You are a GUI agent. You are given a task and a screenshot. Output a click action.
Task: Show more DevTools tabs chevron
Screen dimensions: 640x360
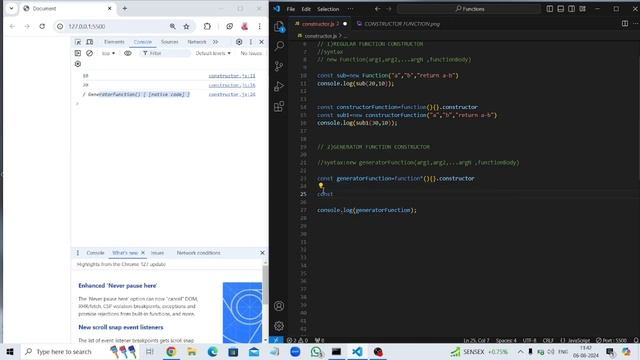pos(216,42)
